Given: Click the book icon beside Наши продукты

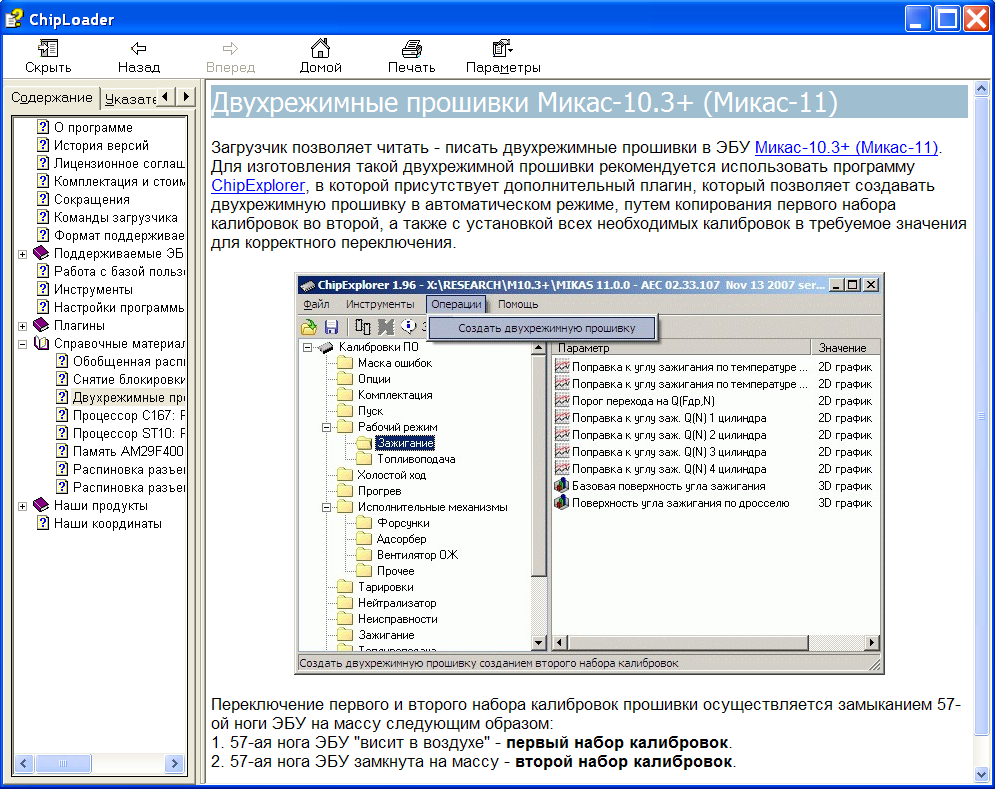Looking at the screenshot, I should click(41, 506).
